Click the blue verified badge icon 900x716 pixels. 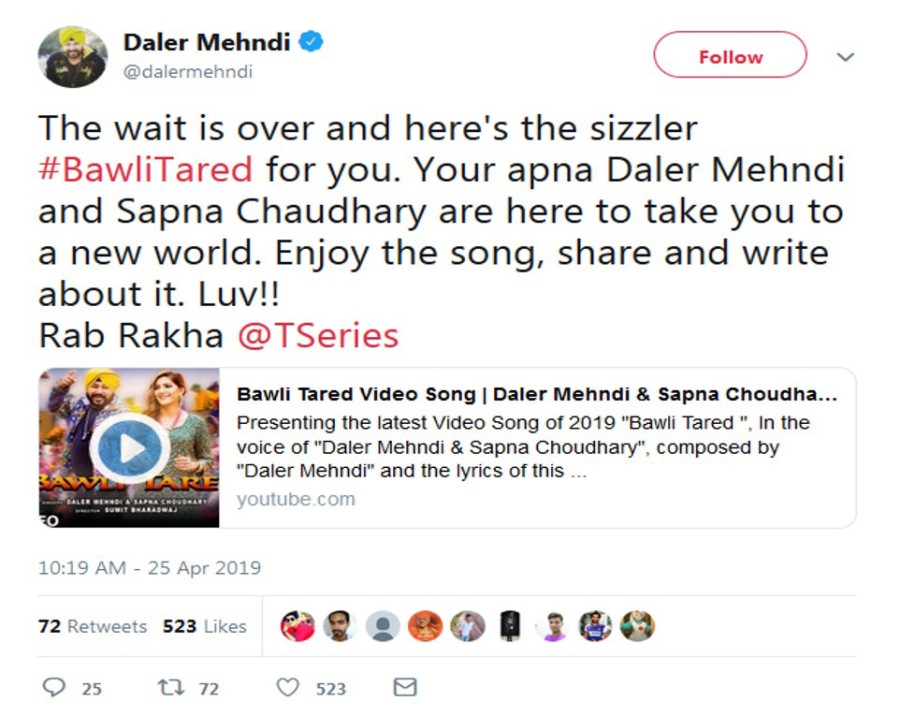313,43
